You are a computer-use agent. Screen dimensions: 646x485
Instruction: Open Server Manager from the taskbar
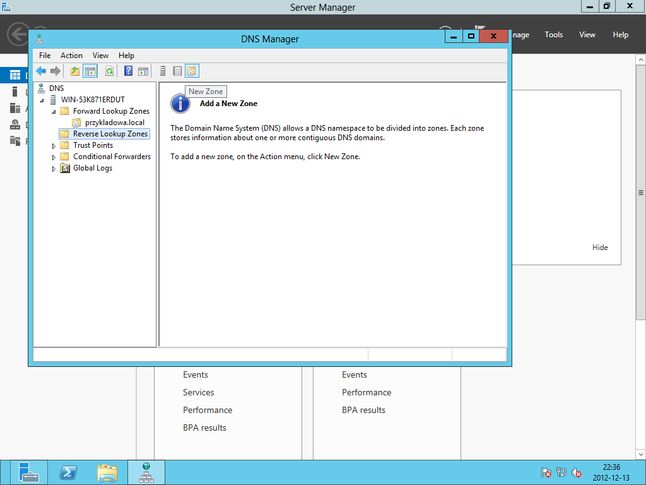(29, 472)
